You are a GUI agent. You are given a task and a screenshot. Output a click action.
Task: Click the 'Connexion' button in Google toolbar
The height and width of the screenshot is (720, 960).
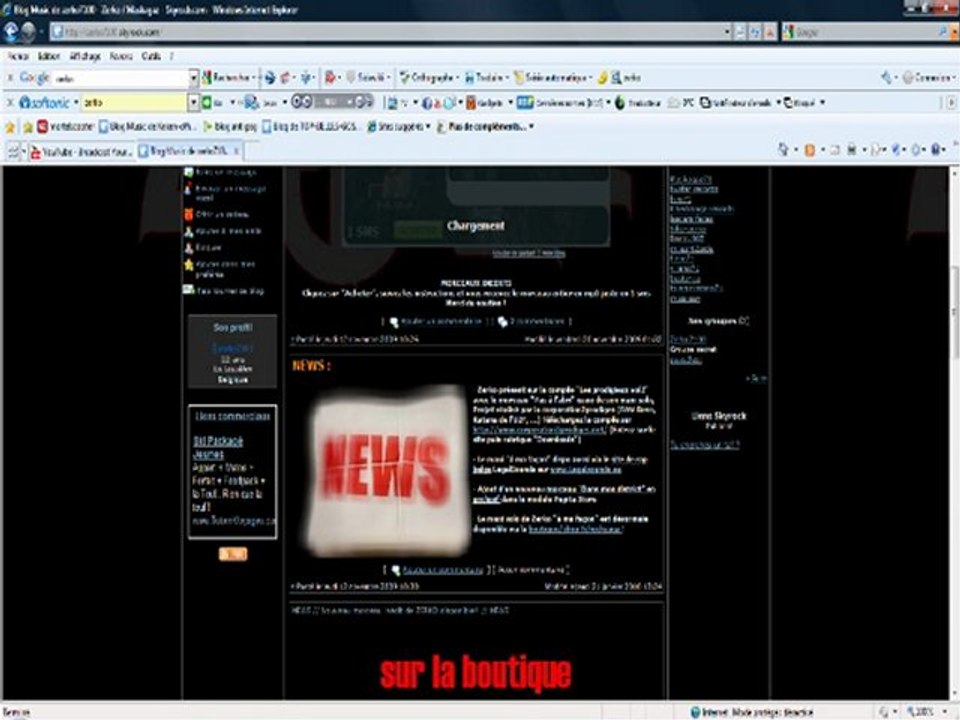click(x=927, y=78)
